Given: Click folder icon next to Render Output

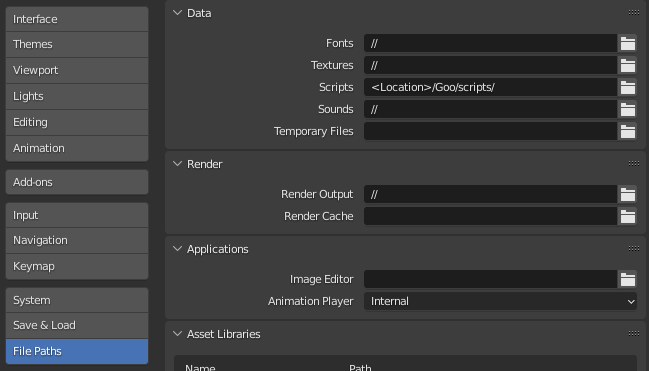Looking at the screenshot, I should coord(627,194).
